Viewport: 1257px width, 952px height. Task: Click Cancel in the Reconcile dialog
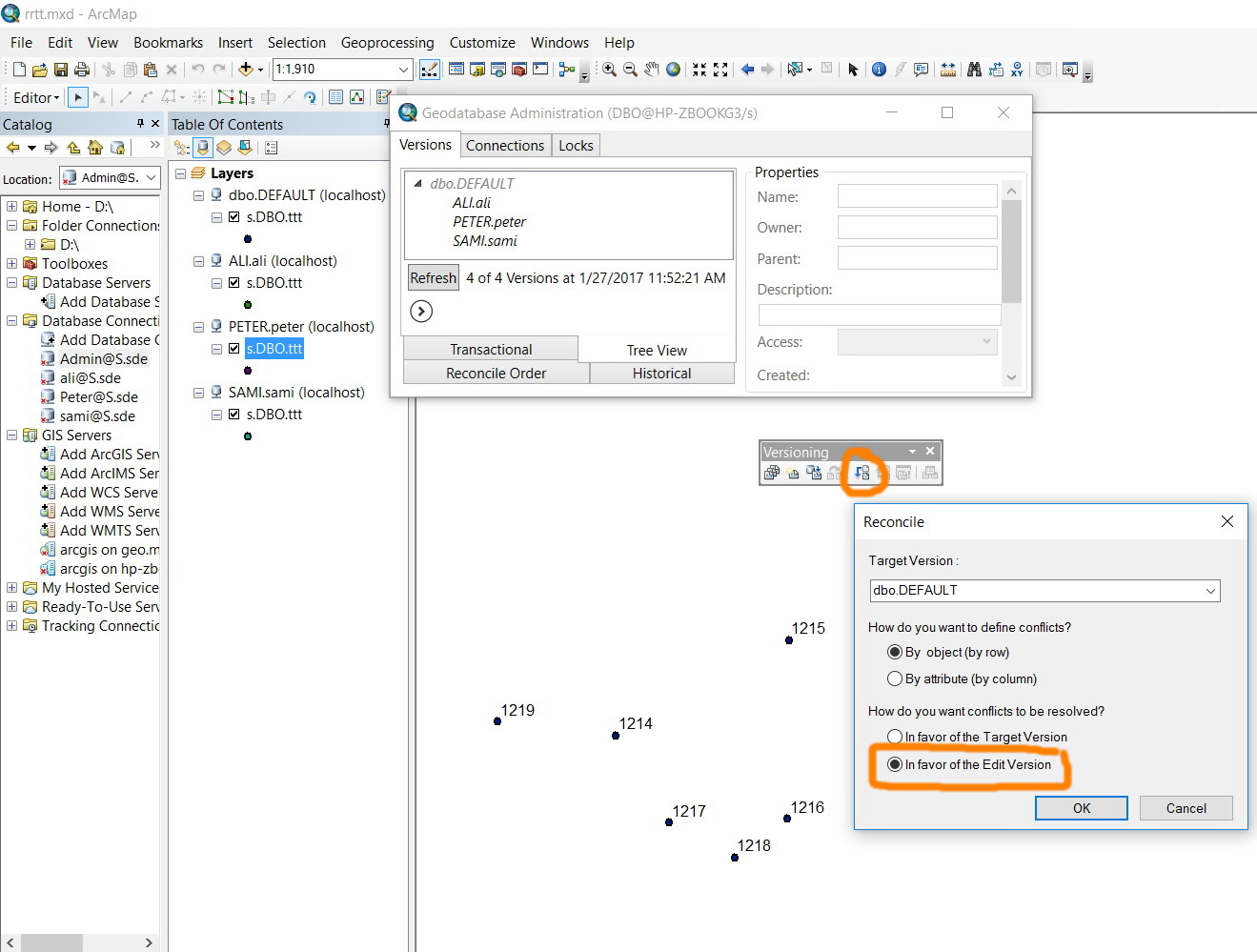[1186, 808]
